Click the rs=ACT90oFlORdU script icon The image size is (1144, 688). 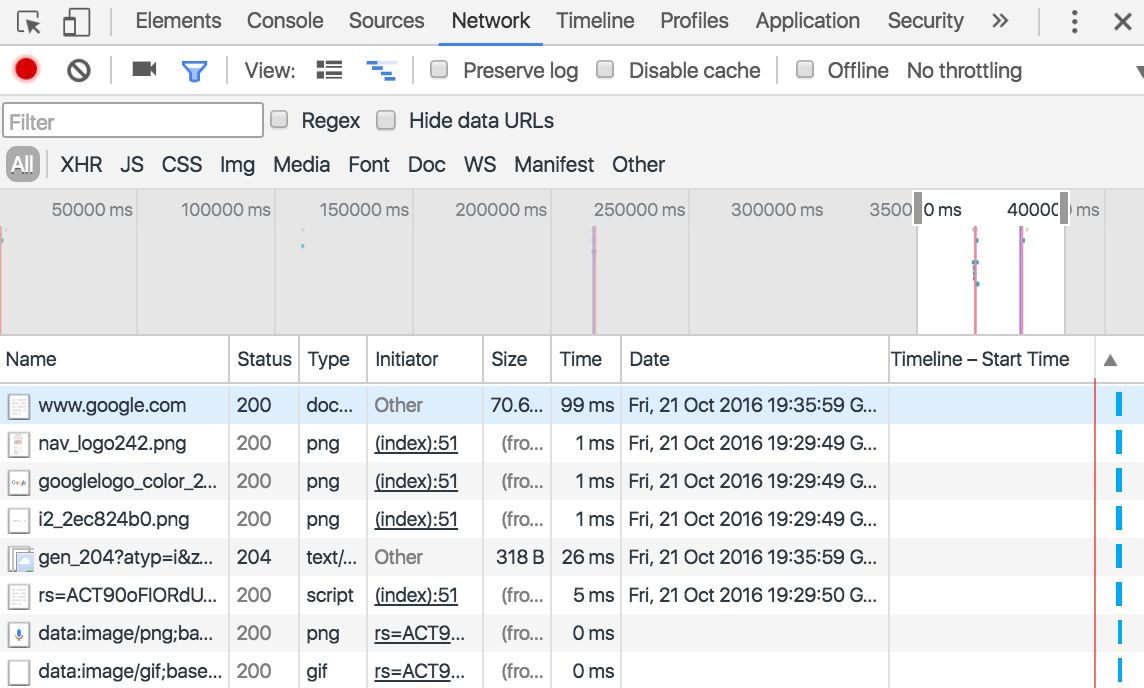18,596
